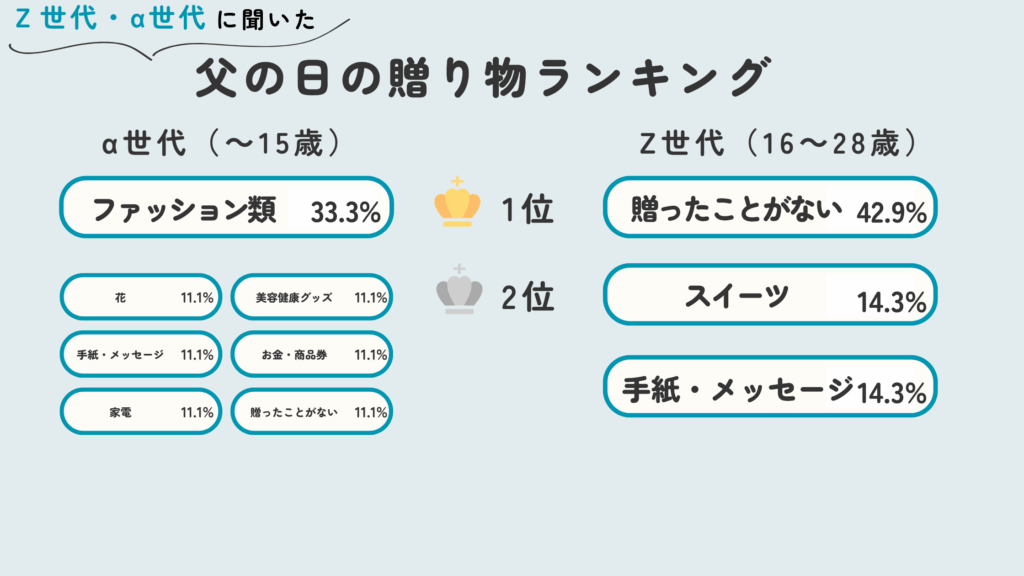Choose the α世代 手紙・メッセージ 11.1% box
Screen dimensions: 1024x576
pyautogui.click(x=141, y=354)
